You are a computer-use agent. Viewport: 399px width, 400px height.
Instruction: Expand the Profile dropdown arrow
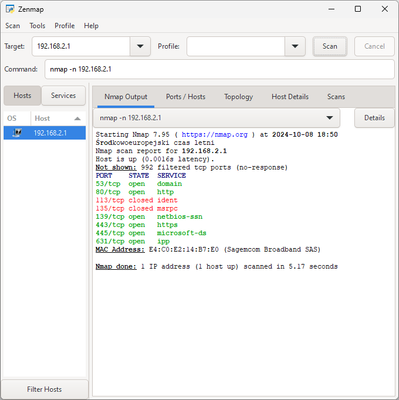click(x=295, y=46)
